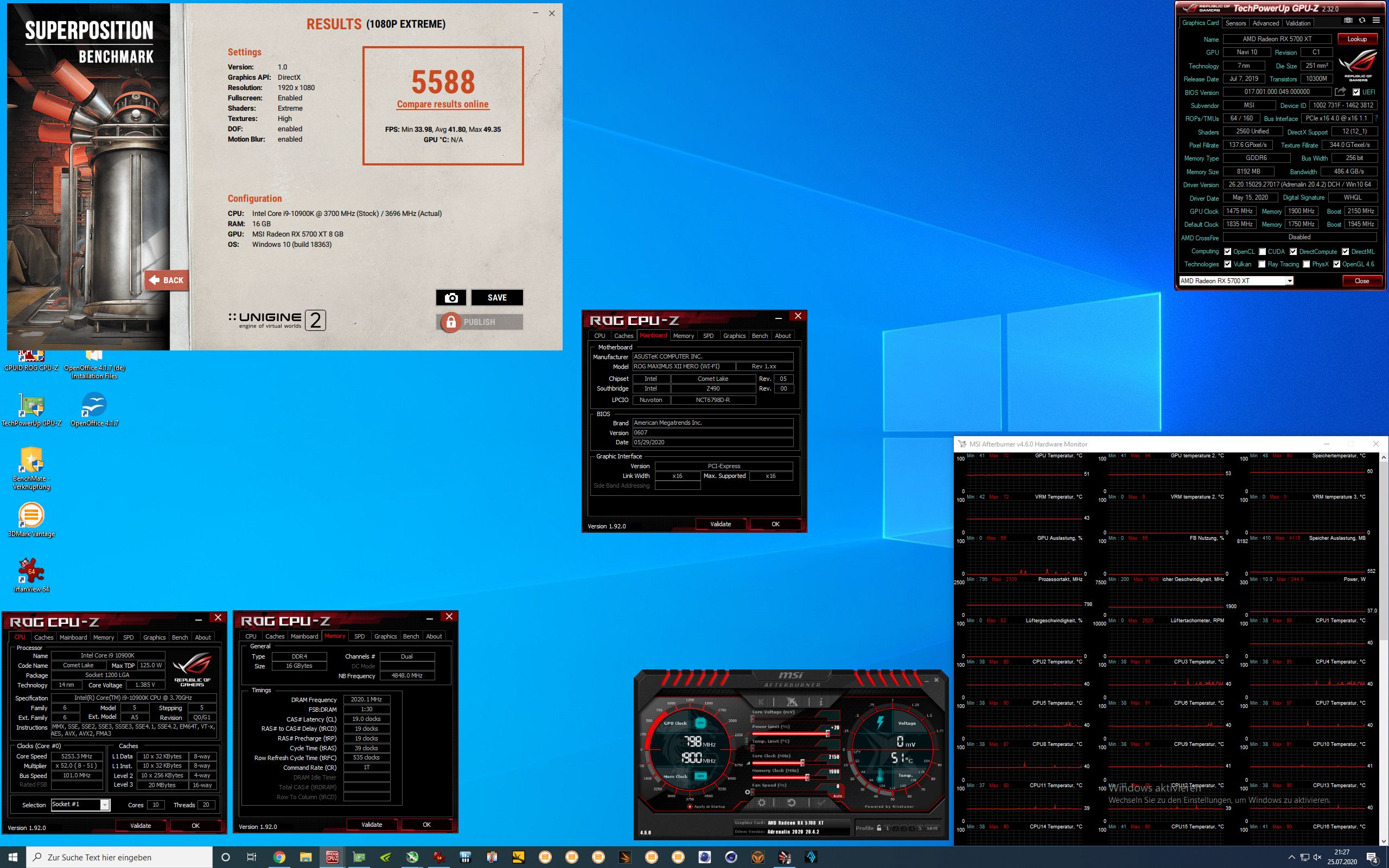This screenshot has width=1389, height=868.
Task: Click the Afterburner apply checkmark icon
Action: (x=821, y=802)
